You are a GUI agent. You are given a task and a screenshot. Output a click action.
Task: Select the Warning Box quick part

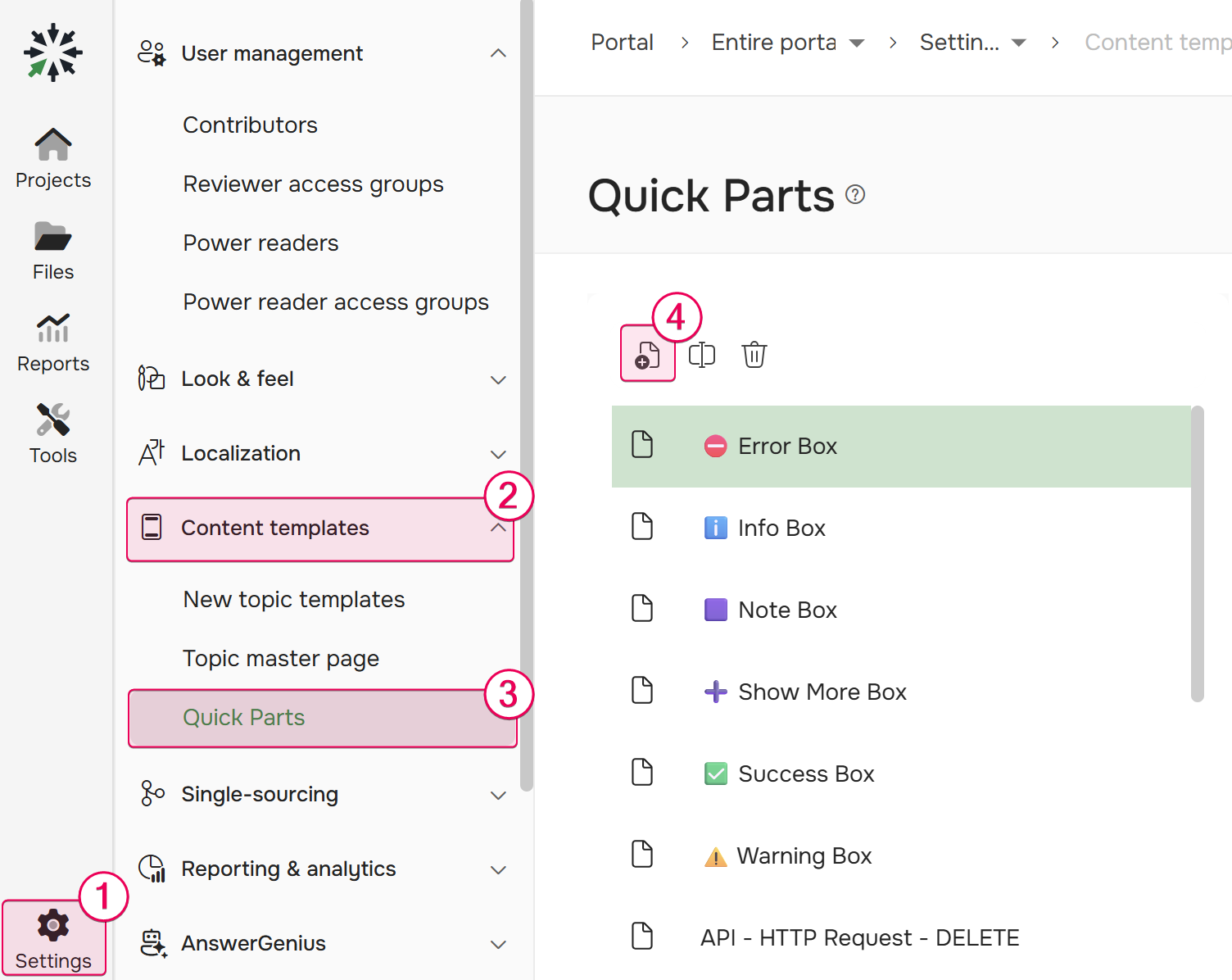coord(804,855)
